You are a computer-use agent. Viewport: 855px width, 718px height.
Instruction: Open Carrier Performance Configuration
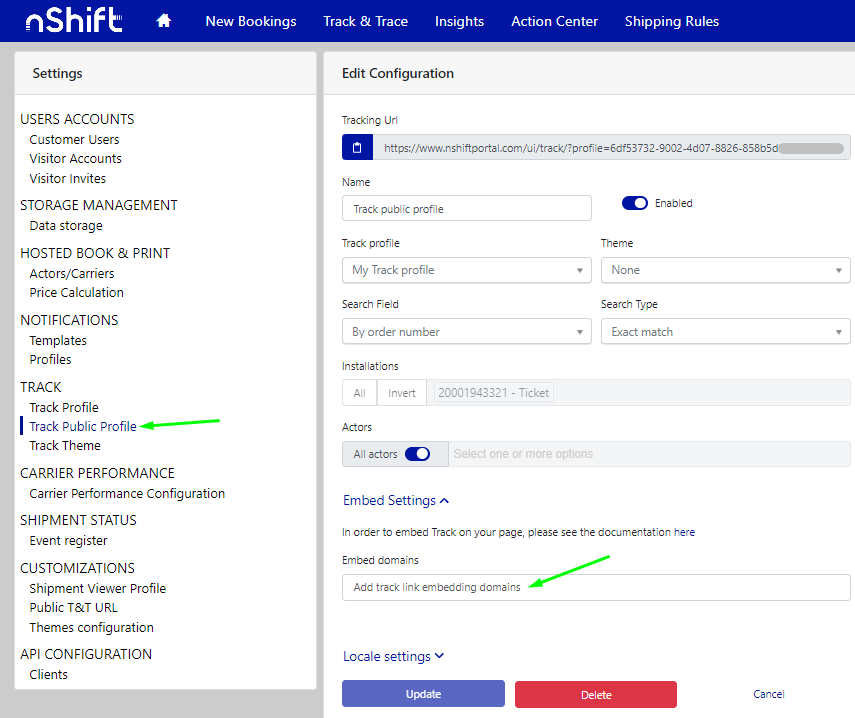(x=127, y=493)
